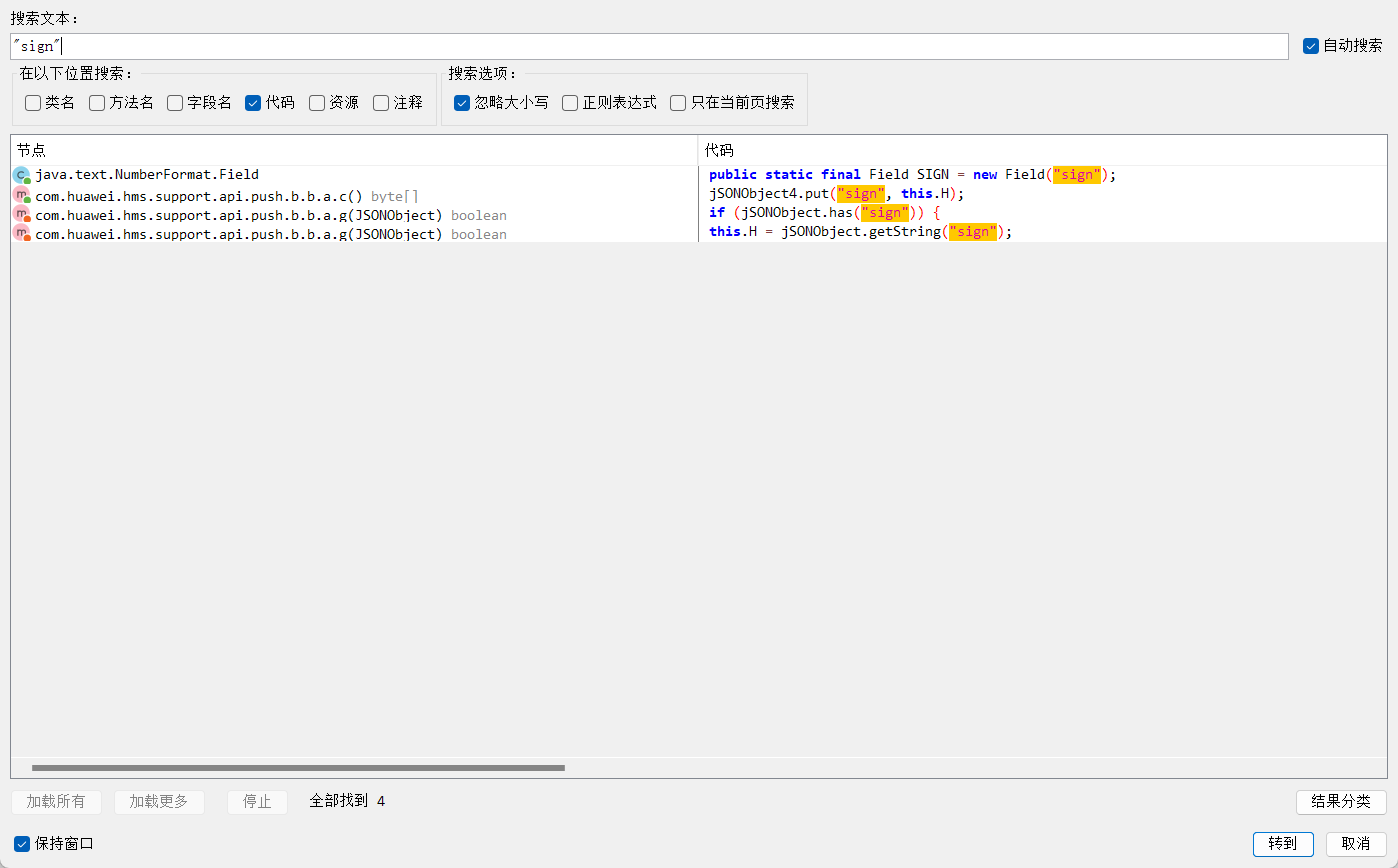Toggle the 自动搜索 checkbox
The height and width of the screenshot is (868, 1398).
click(x=1311, y=46)
